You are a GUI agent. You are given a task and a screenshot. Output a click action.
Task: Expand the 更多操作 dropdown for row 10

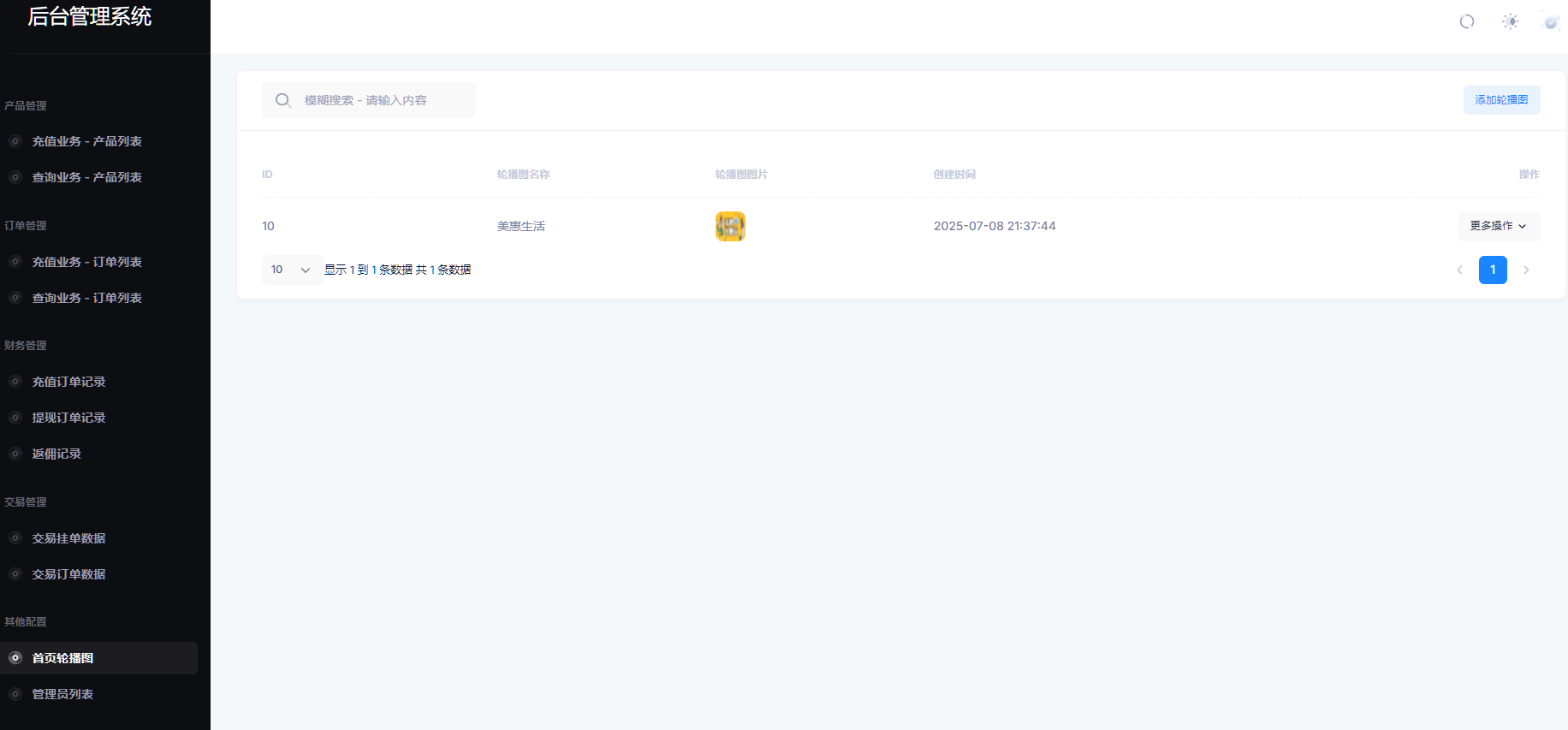(x=1498, y=226)
